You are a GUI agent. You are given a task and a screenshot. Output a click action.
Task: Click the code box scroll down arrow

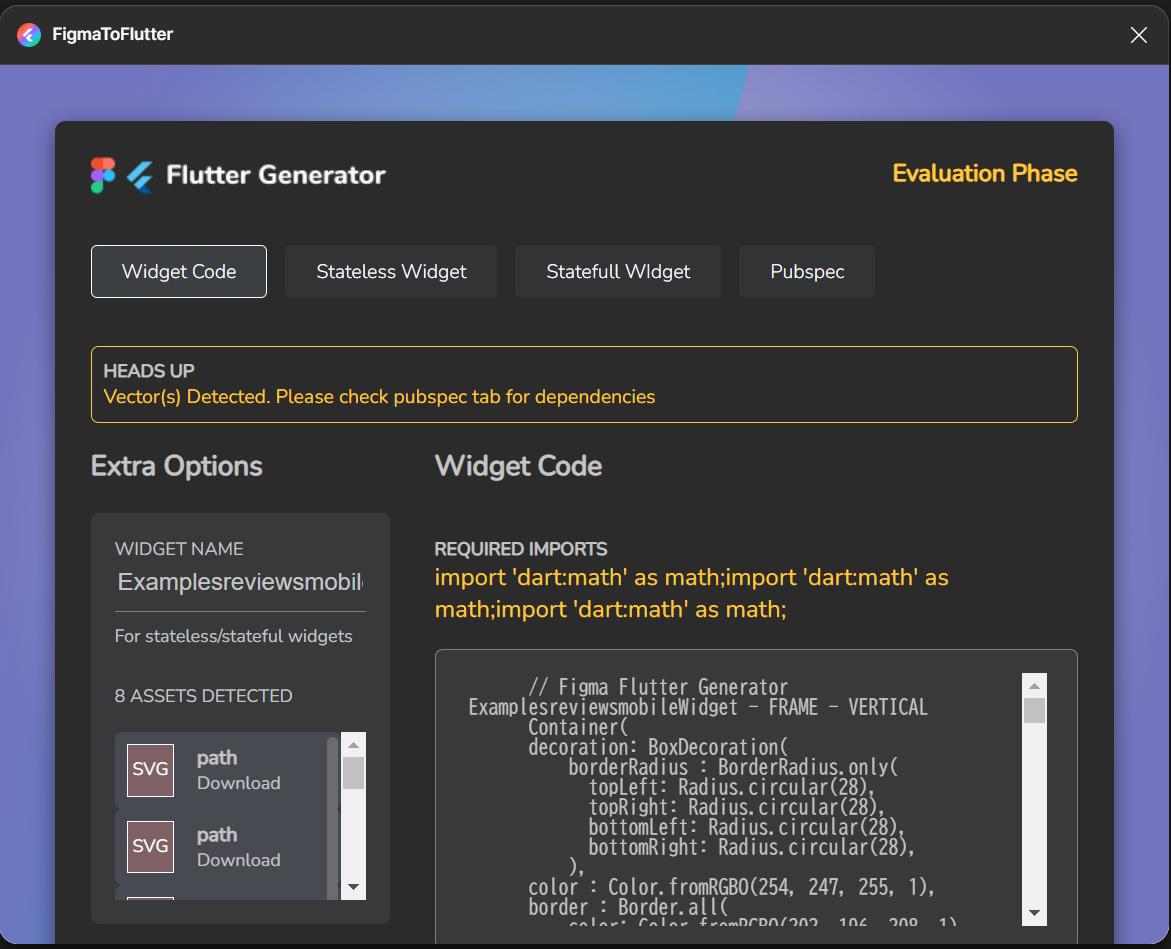1034,912
